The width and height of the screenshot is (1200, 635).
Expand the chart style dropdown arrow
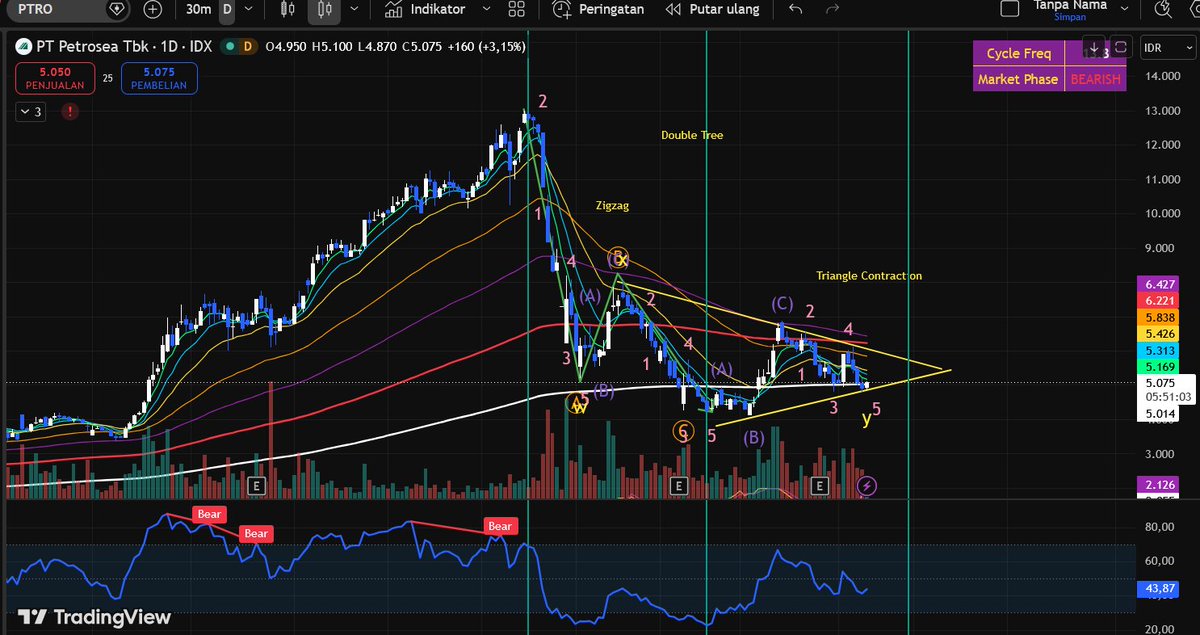tap(355, 9)
